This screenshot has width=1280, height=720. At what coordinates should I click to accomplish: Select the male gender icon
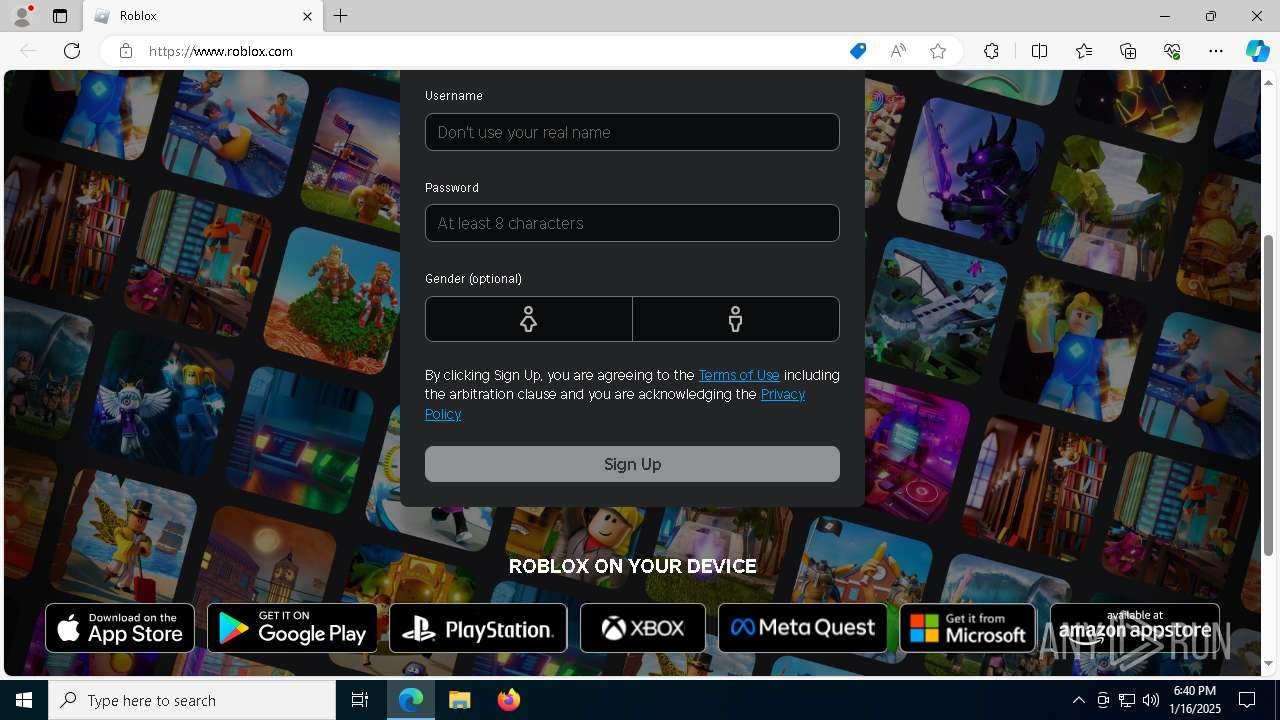[736, 319]
